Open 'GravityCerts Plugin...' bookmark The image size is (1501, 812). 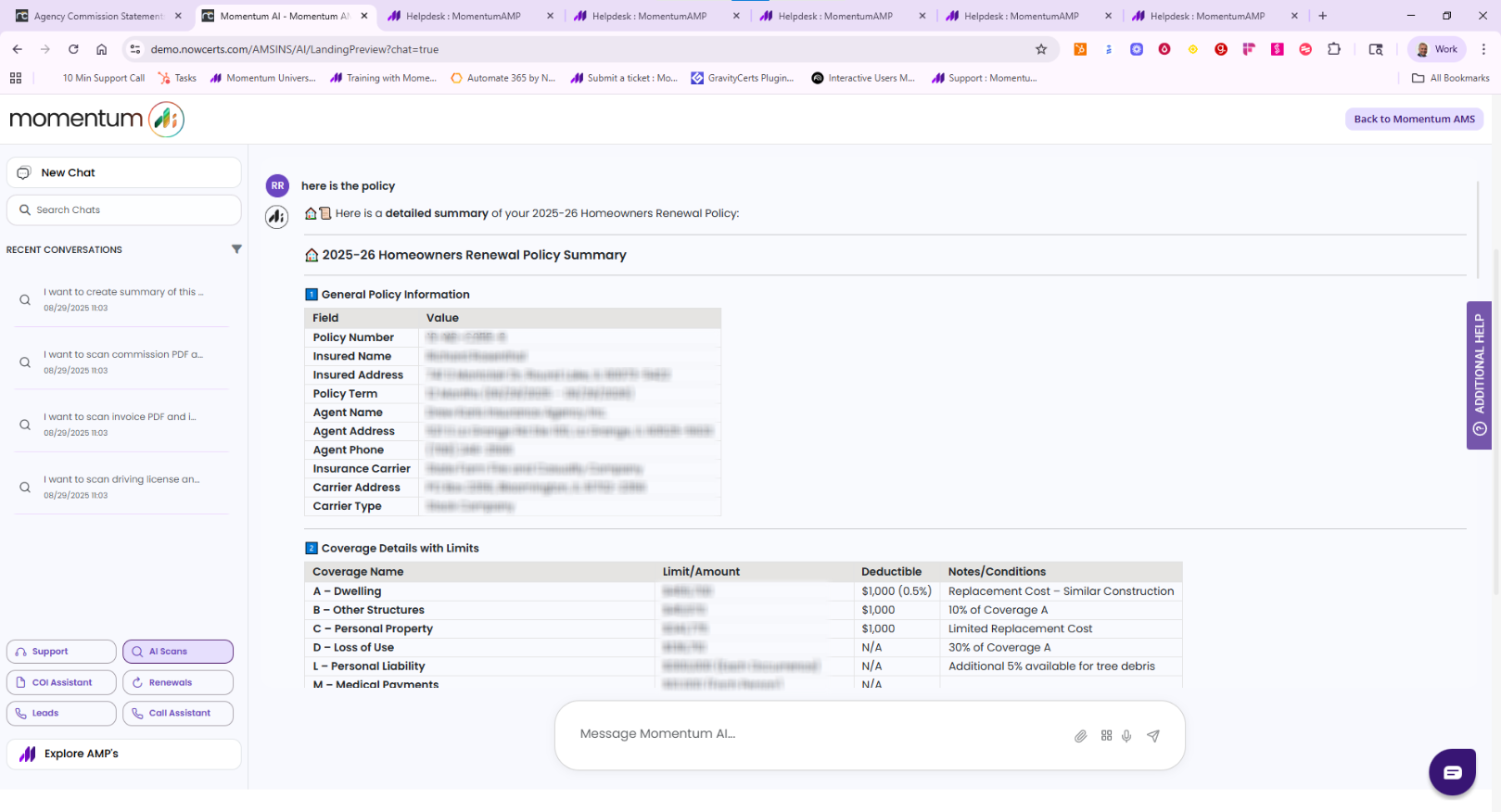click(x=742, y=78)
